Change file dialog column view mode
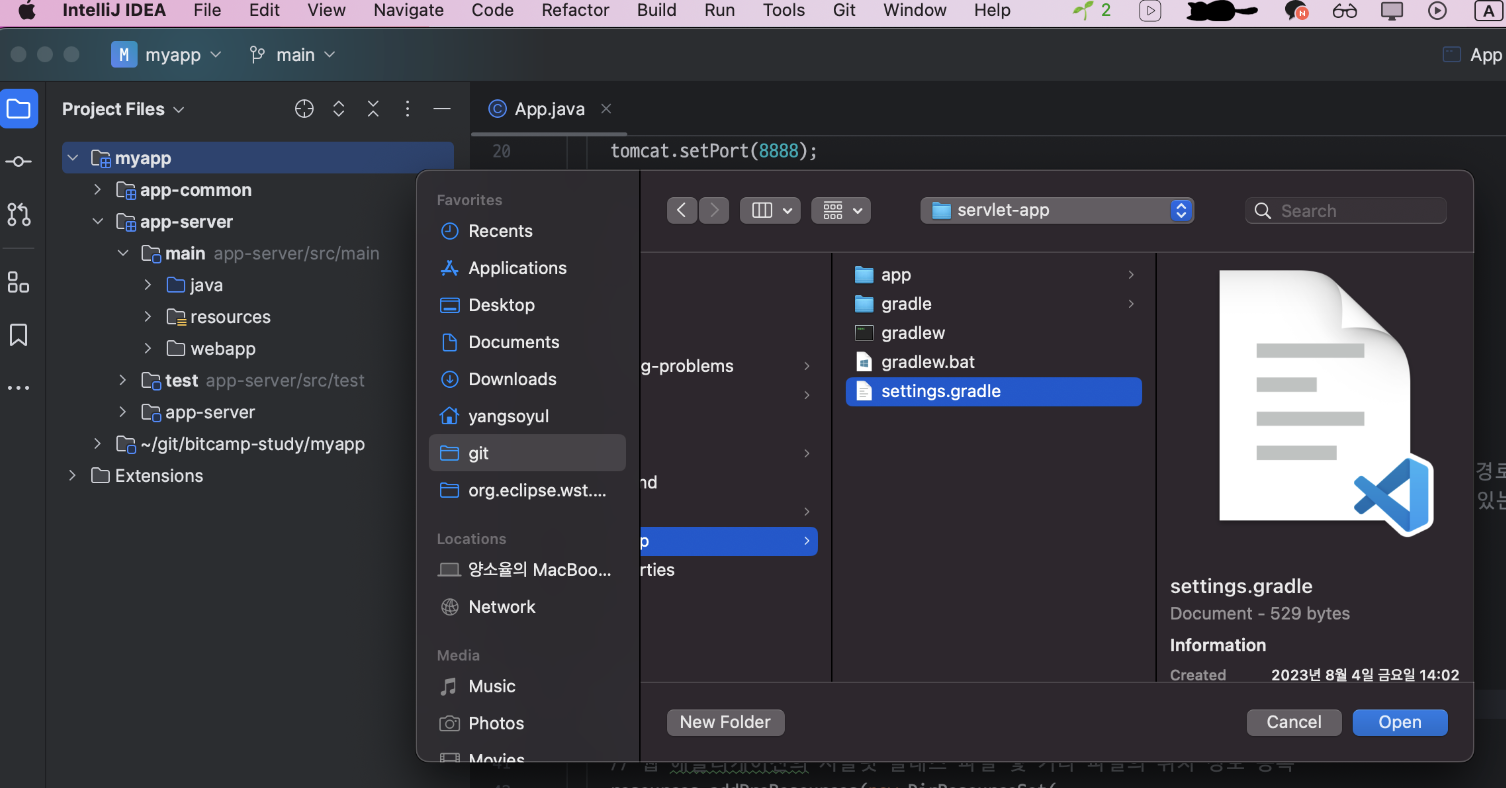Image resolution: width=1506 pixels, height=788 pixels. coord(770,210)
